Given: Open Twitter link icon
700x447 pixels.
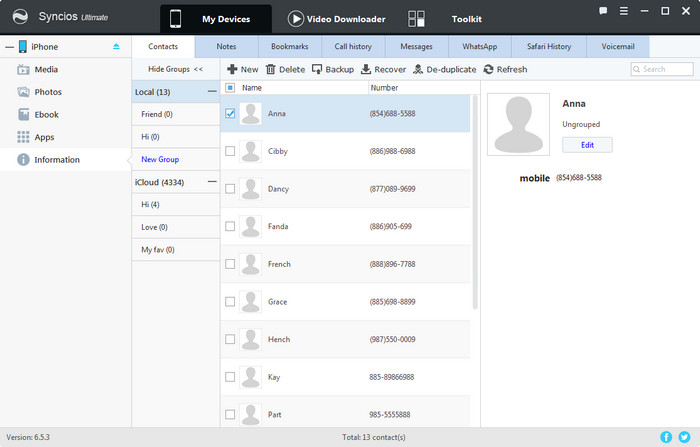Looking at the screenshot, I should (x=684, y=437).
